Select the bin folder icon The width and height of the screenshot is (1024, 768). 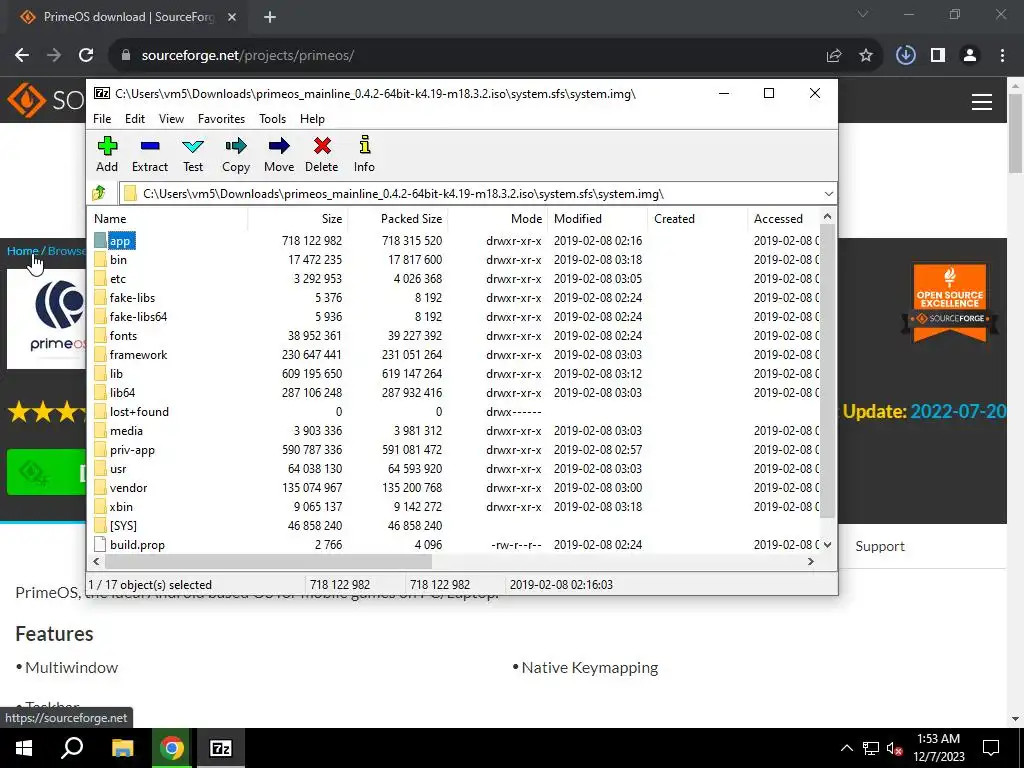coord(100,260)
